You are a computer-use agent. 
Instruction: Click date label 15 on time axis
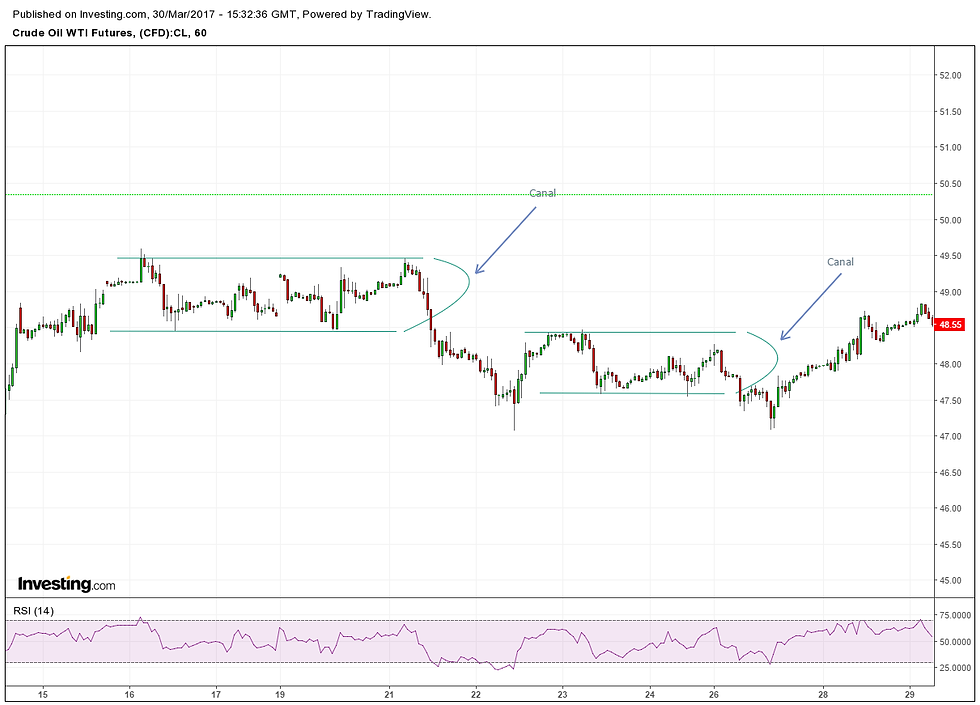pyautogui.click(x=42, y=694)
